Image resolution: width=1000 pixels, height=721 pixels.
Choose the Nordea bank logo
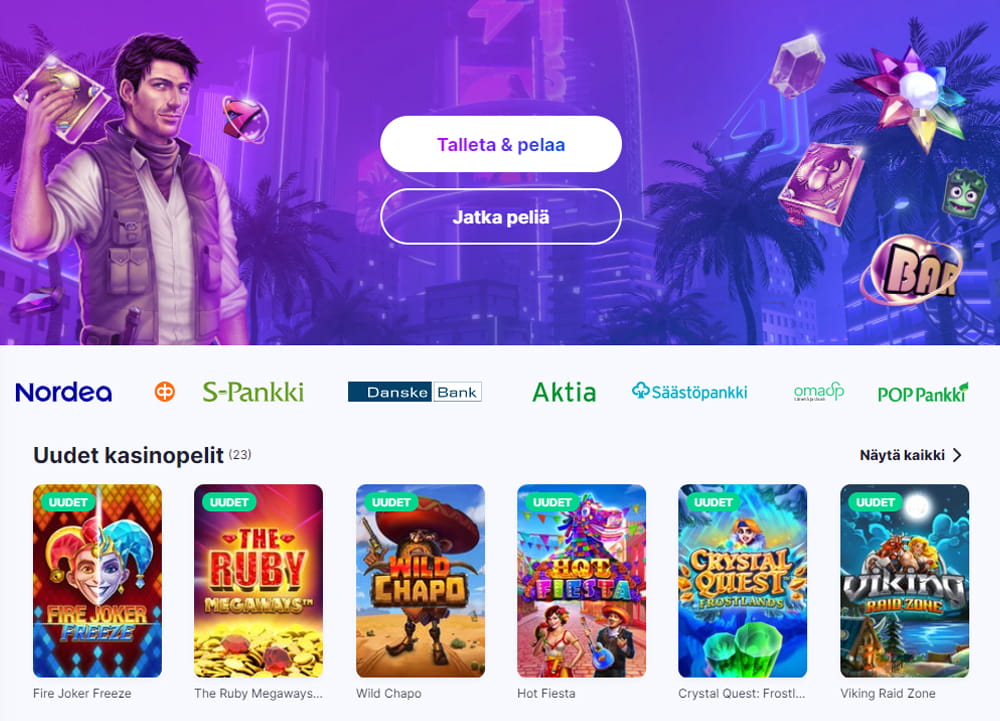[63, 392]
